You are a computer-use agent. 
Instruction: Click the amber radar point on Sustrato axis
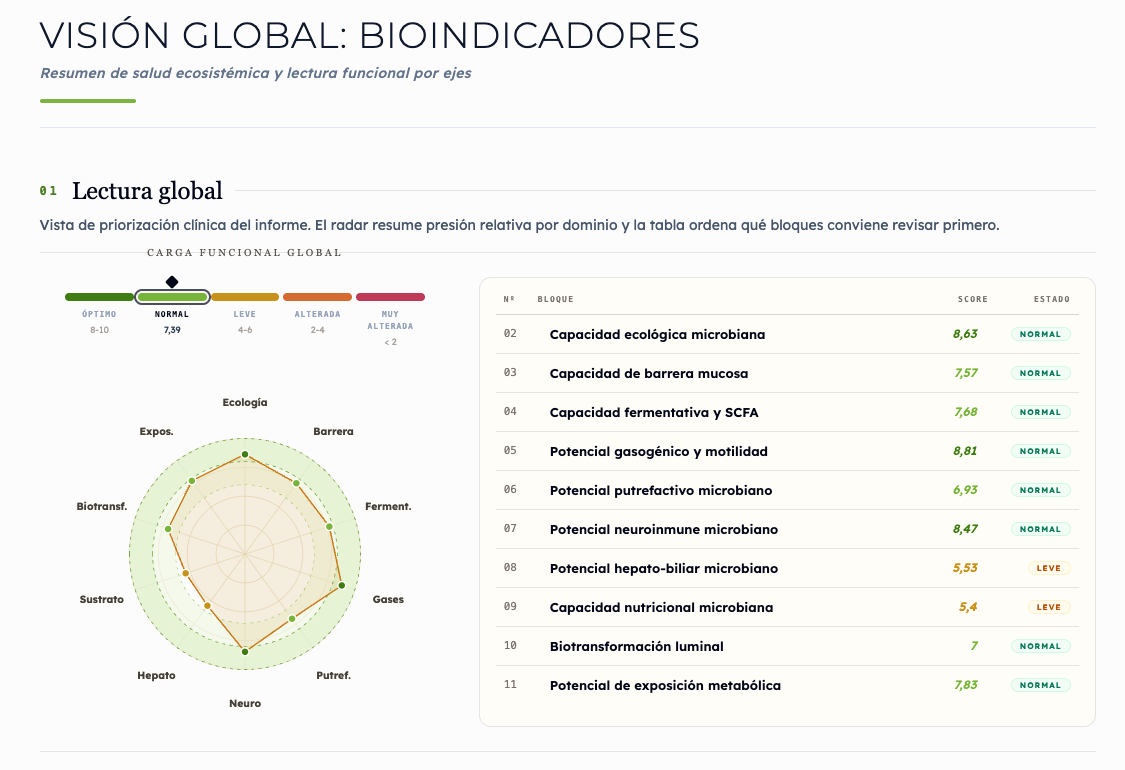(x=186, y=573)
